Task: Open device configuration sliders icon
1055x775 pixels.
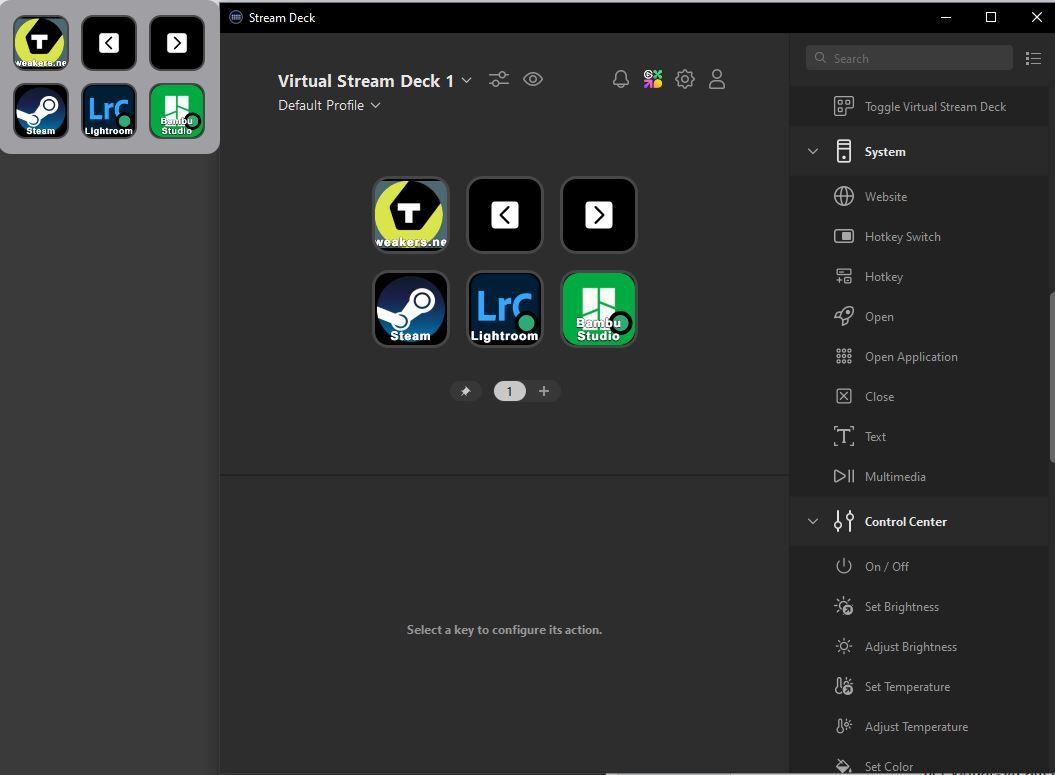Action: pos(499,79)
